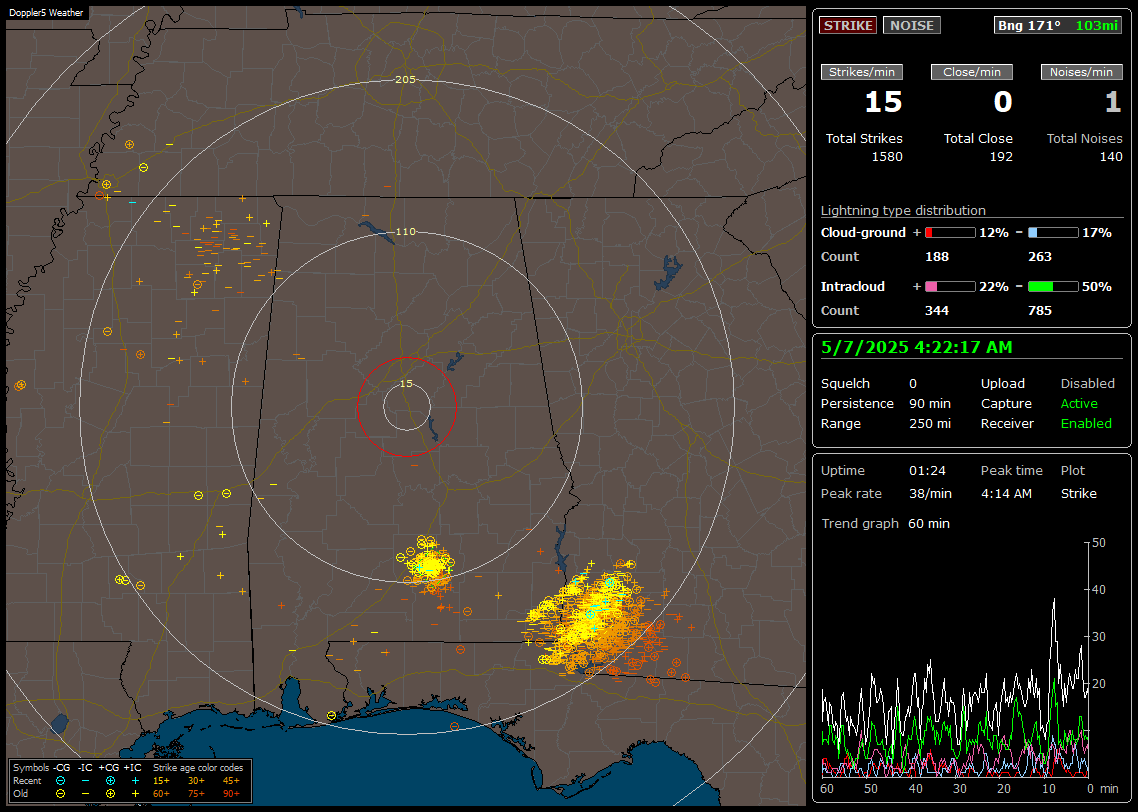Click the Trend graph duration 60 min
The image size is (1138, 812).
pyautogui.click(x=929, y=524)
